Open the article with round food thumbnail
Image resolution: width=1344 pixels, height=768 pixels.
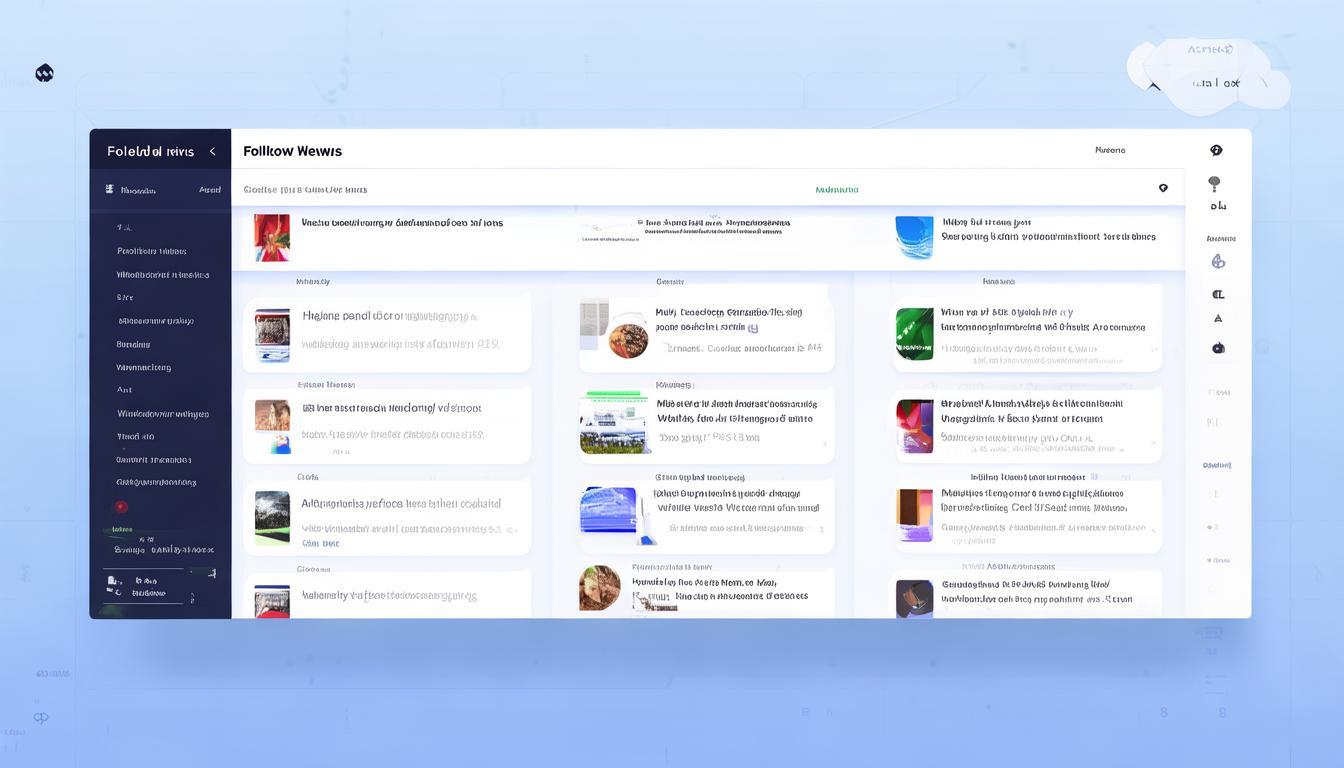(x=627, y=340)
